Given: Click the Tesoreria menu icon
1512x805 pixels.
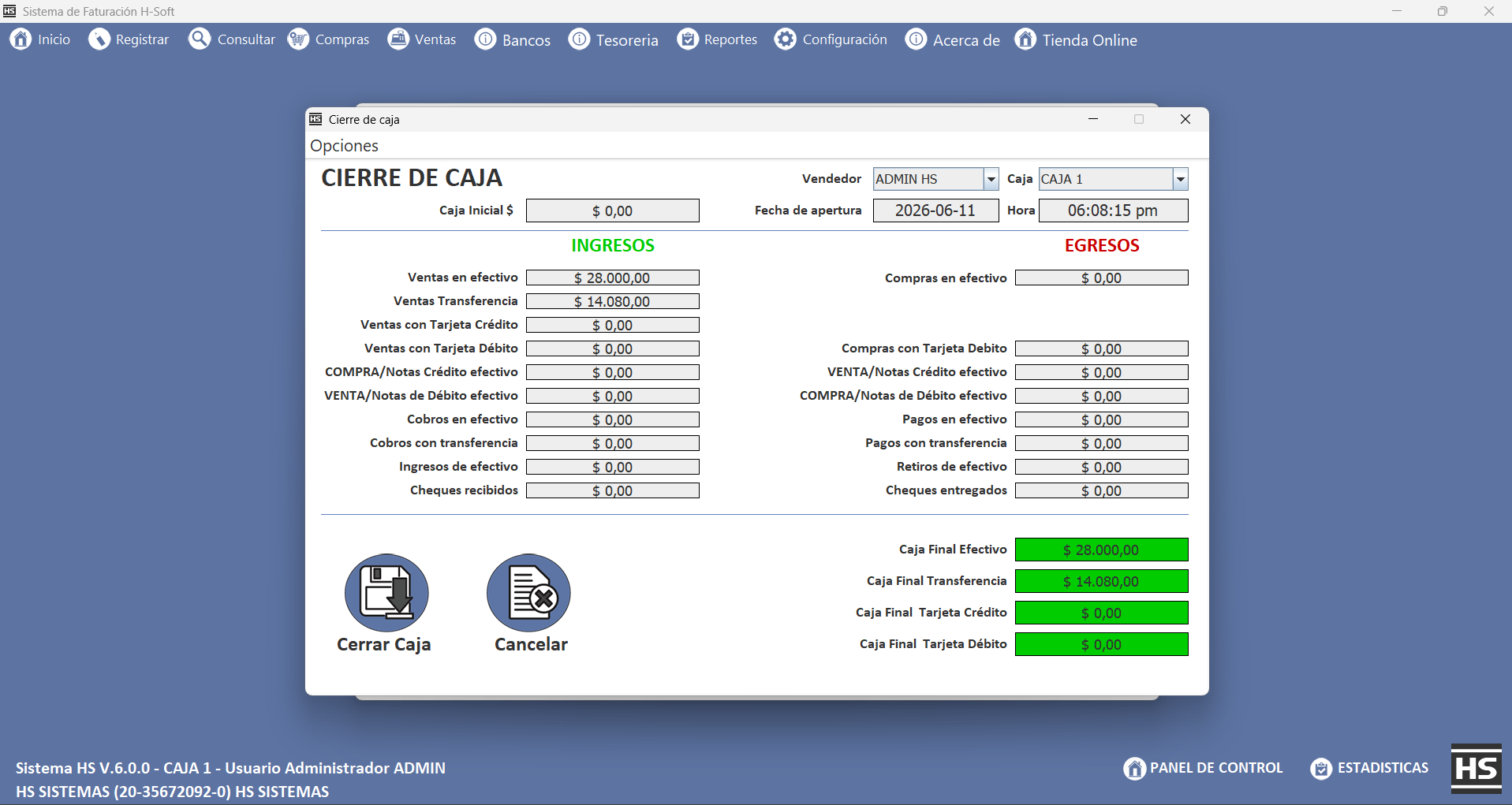Looking at the screenshot, I should (x=579, y=39).
